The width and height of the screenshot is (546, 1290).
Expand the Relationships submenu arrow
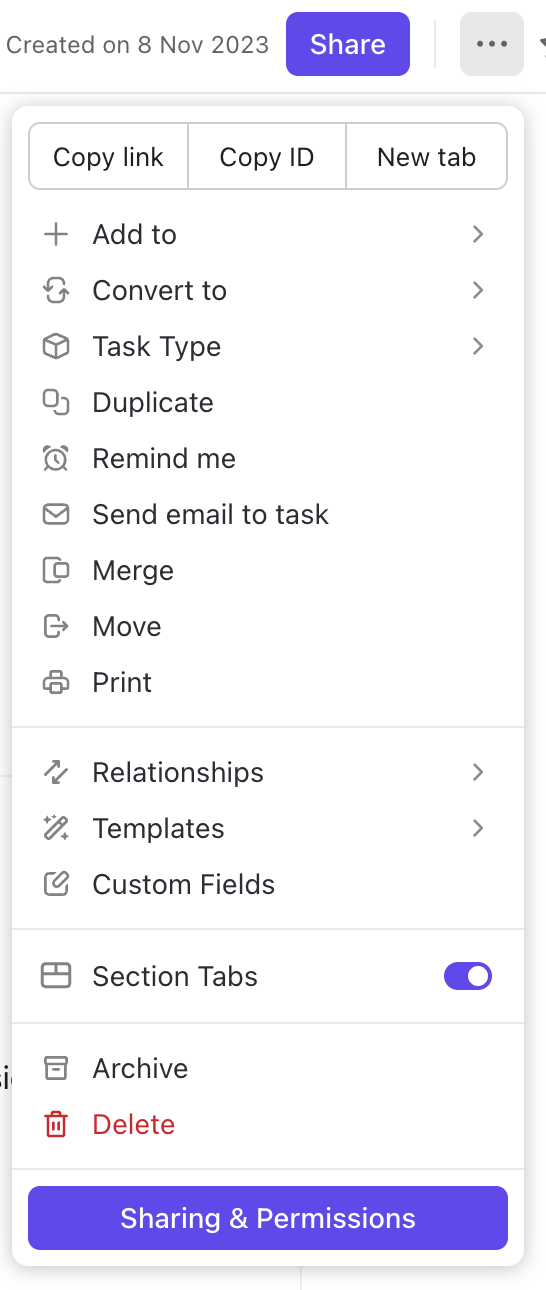(478, 772)
